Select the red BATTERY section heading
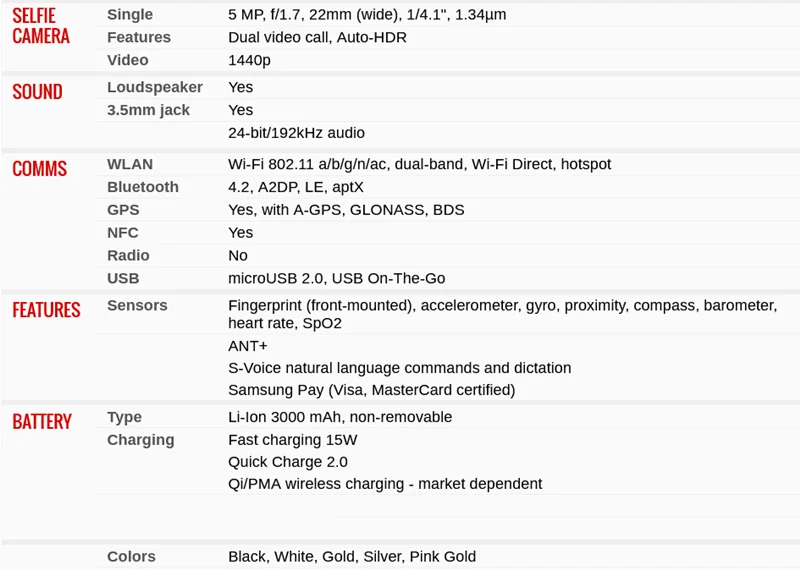The image size is (800, 570). pos(42,422)
